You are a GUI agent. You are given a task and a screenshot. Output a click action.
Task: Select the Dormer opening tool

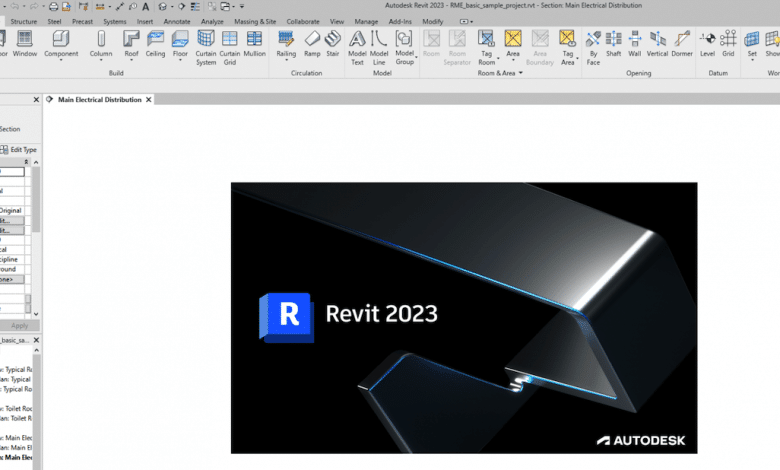[682, 44]
